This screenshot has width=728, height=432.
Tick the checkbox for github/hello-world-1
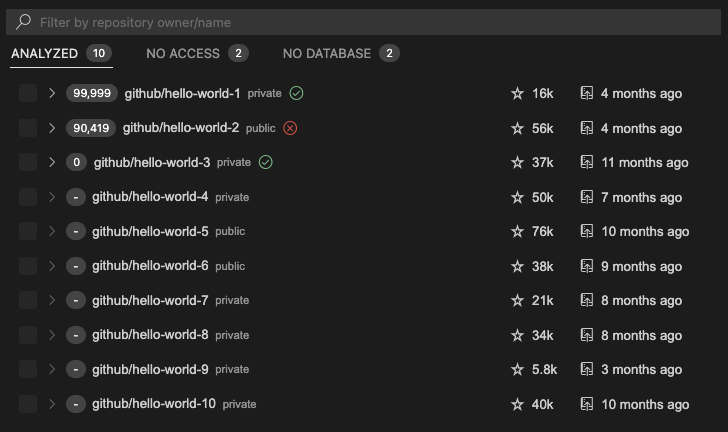(28, 93)
